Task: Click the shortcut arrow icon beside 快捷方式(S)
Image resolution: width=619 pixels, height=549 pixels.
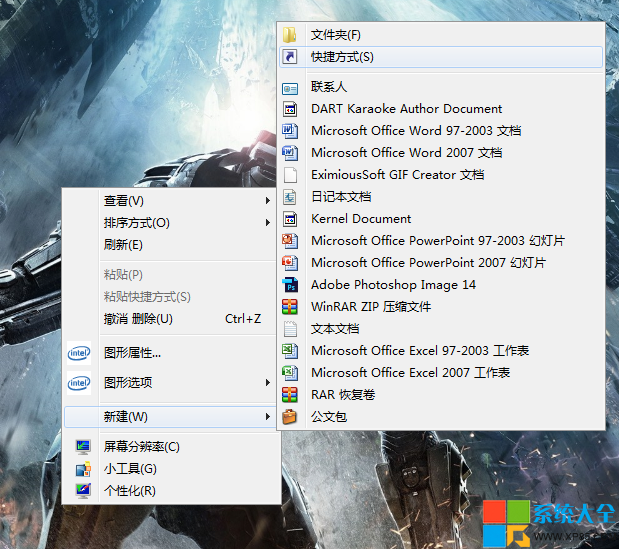Action: pyautogui.click(x=290, y=57)
